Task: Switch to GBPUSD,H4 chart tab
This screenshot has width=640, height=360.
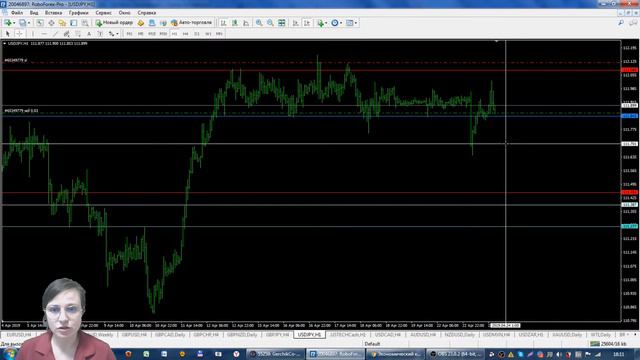Action: point(134,335)
